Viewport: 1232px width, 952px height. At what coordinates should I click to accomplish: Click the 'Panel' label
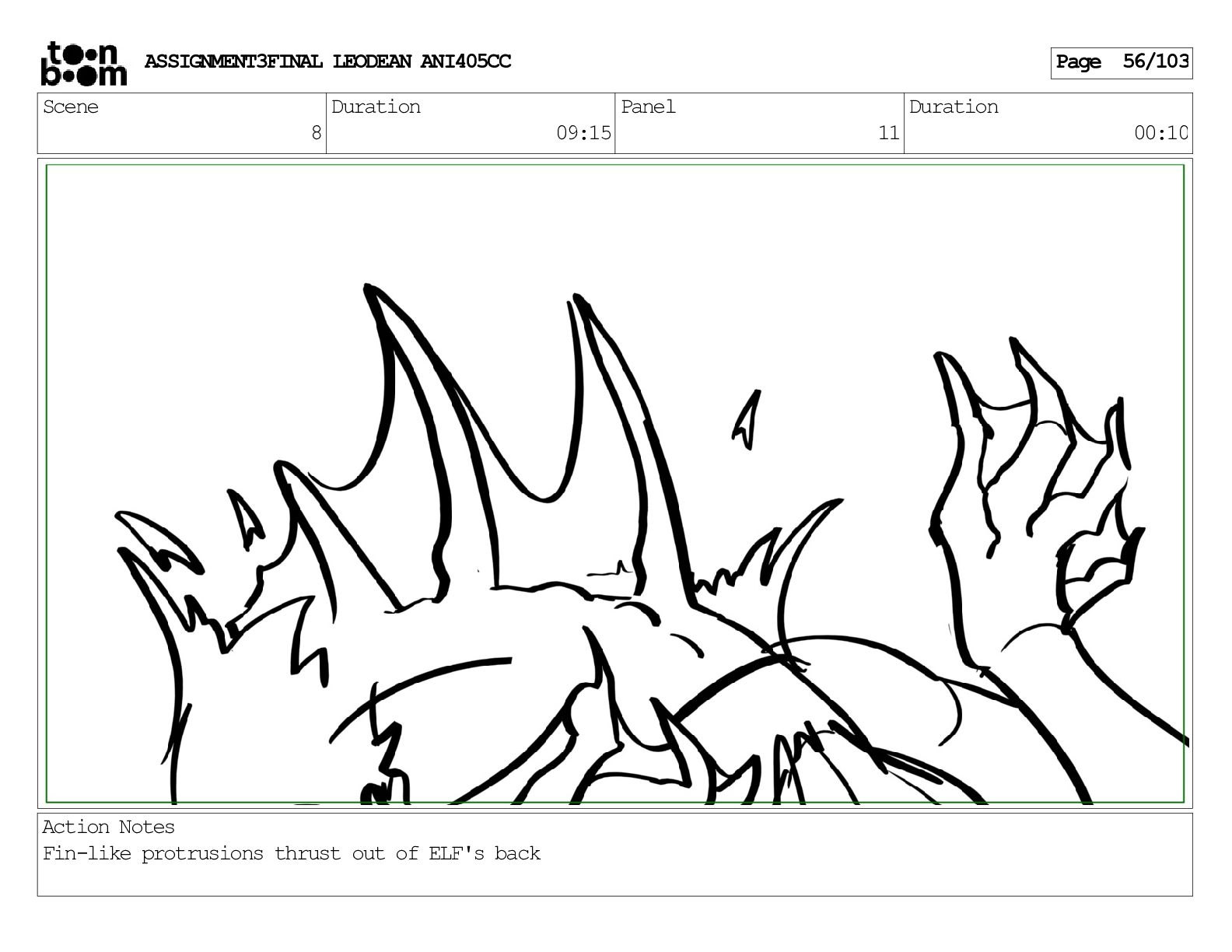[648, 107]
